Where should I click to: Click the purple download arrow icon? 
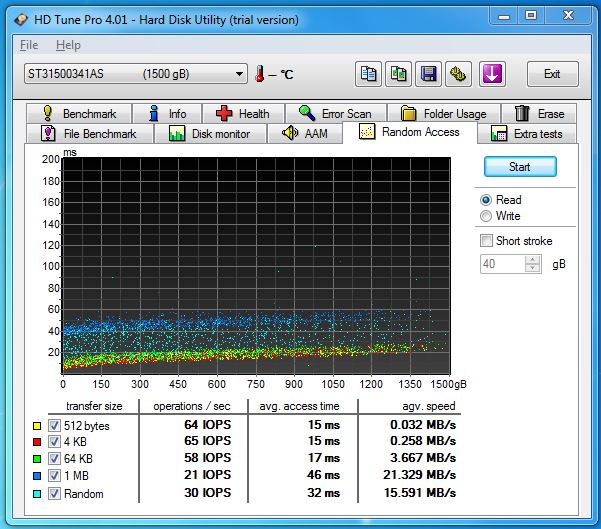(492, 74)
